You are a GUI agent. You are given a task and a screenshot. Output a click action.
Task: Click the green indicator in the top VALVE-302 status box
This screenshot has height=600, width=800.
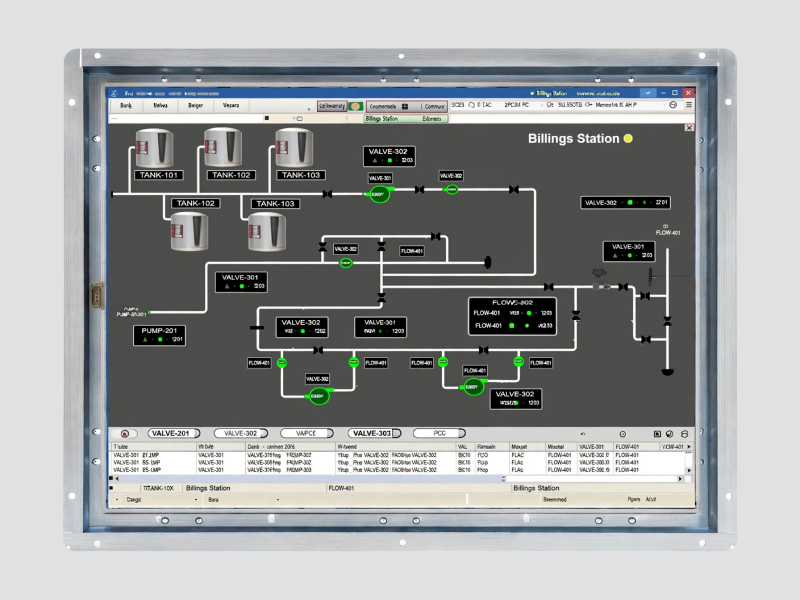click(x=390, y=160)
